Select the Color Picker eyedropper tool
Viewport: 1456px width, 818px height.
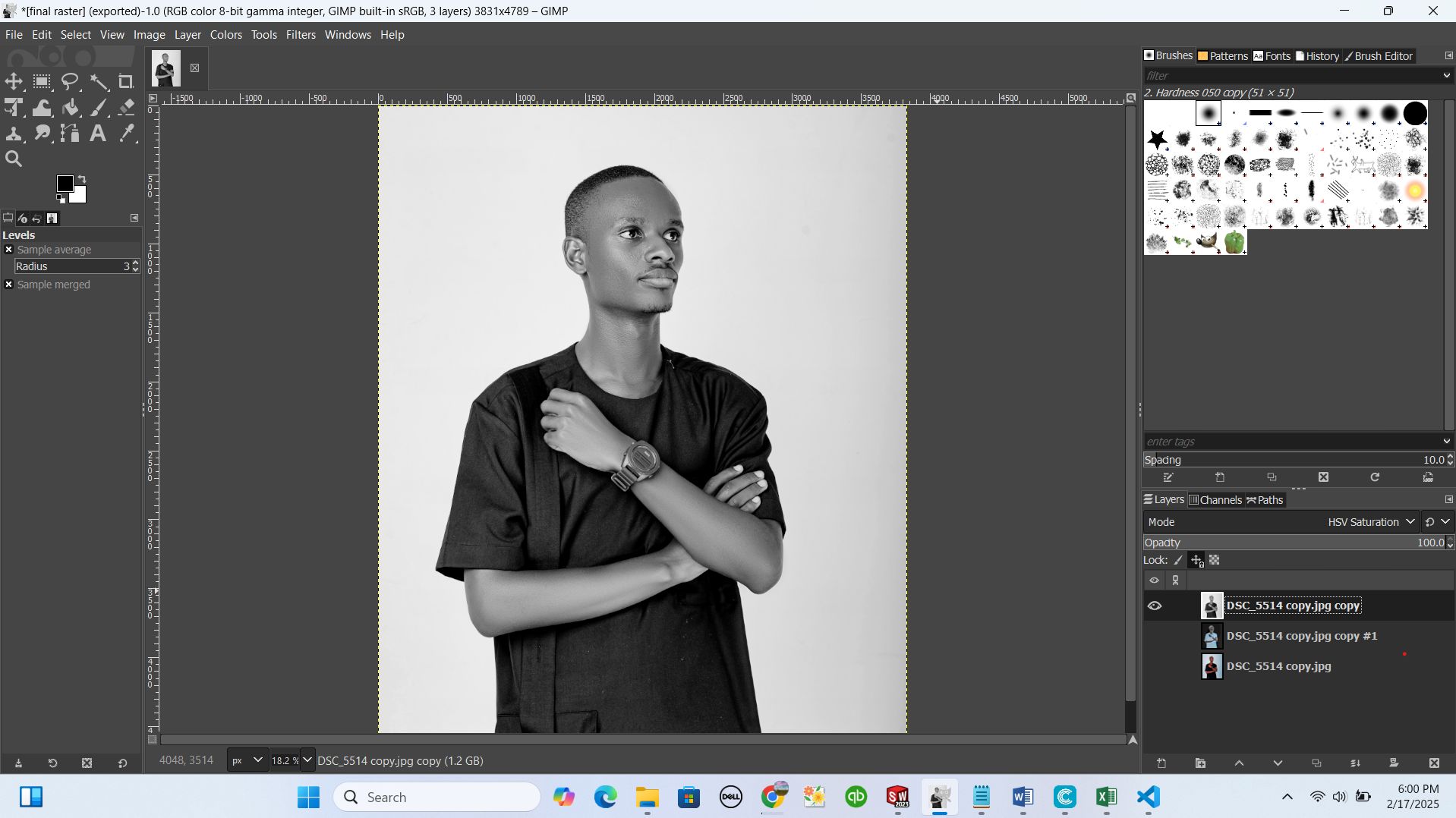126,134
